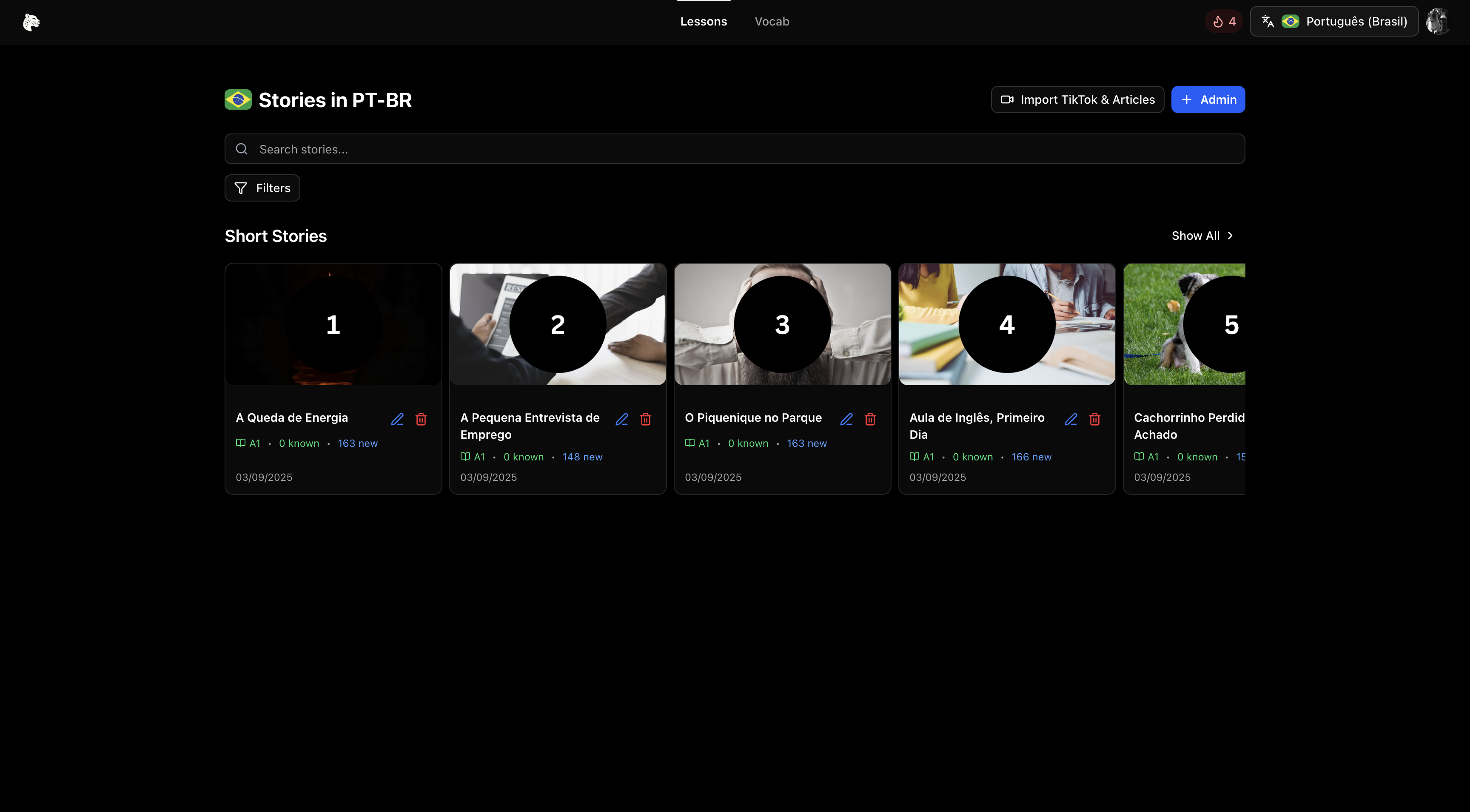Edit Aula de Inglês, Primeiro Dia story

[1071, 419]
